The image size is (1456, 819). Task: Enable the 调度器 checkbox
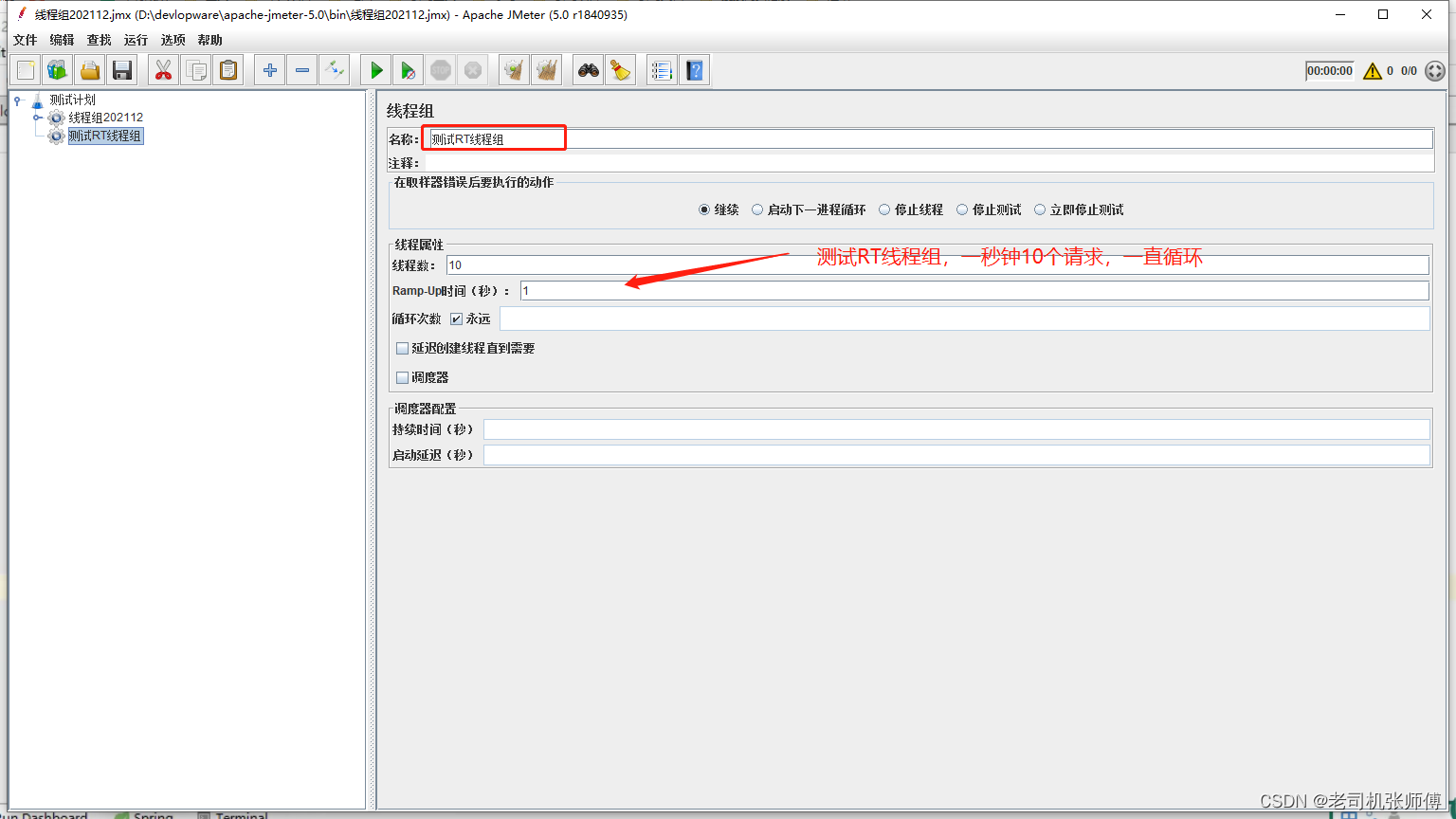point(402,377)
